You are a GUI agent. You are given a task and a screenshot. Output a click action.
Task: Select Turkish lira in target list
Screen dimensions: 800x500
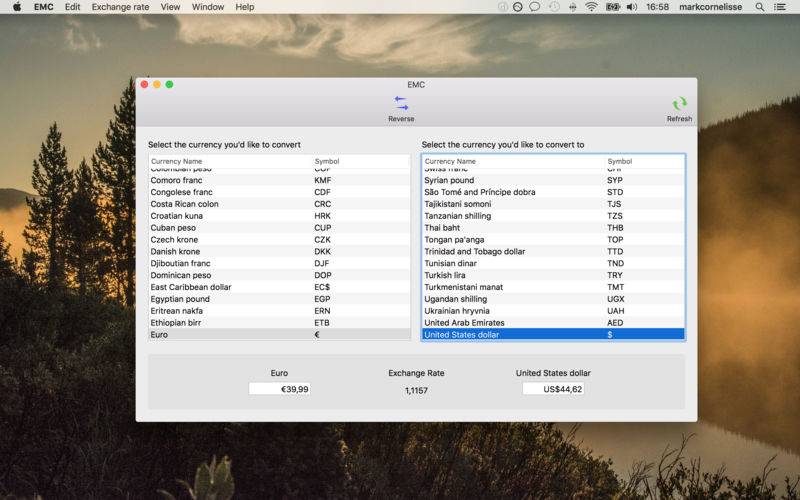pyautogui.click(x=553, y=275)
